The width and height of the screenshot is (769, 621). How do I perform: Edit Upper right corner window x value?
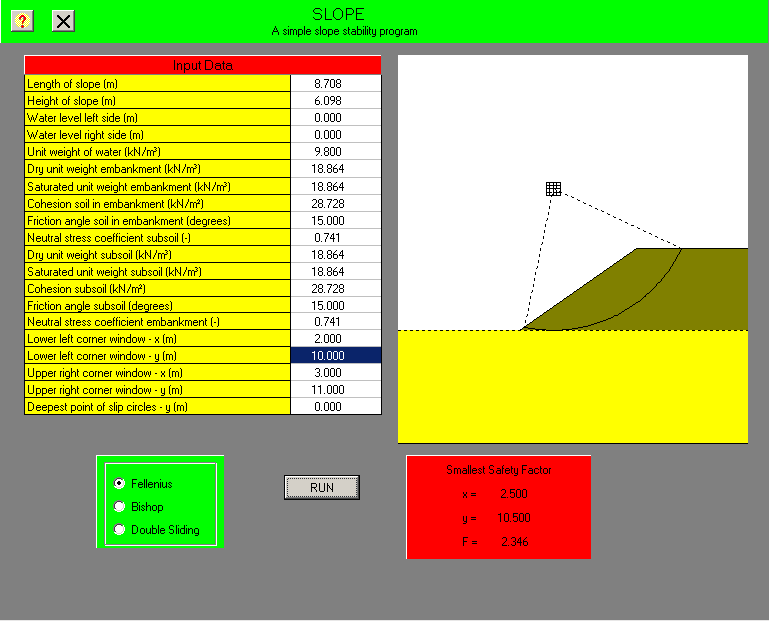[335, 373]
